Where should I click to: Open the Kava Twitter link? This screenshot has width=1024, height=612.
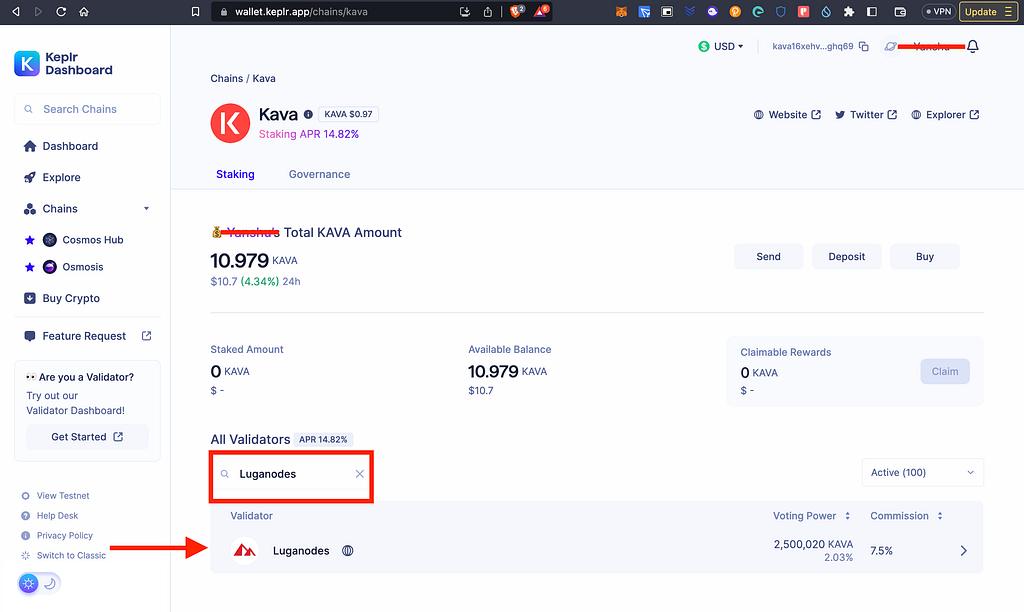(866, 115)
